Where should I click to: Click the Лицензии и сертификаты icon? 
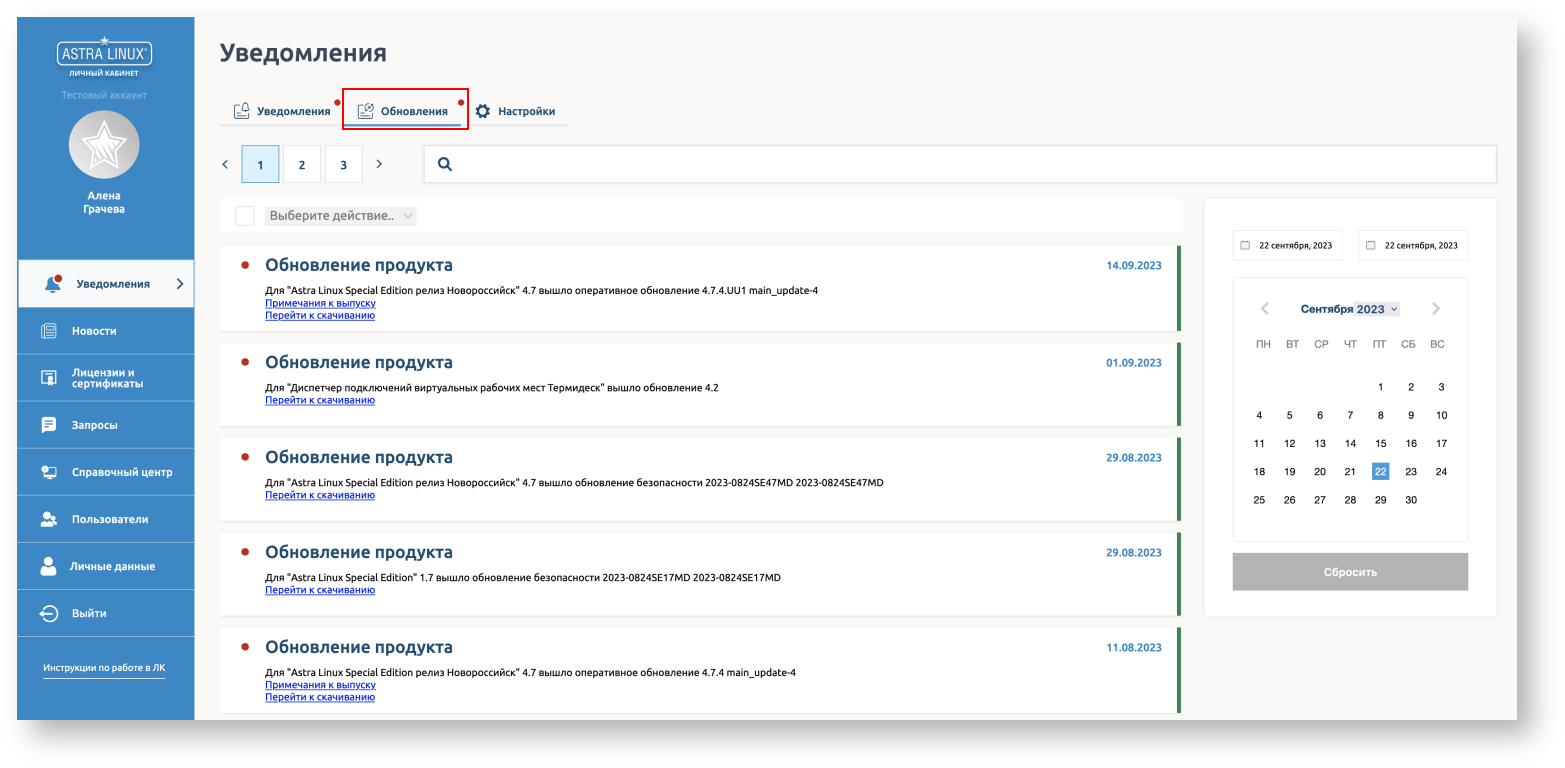coord(48,378)
